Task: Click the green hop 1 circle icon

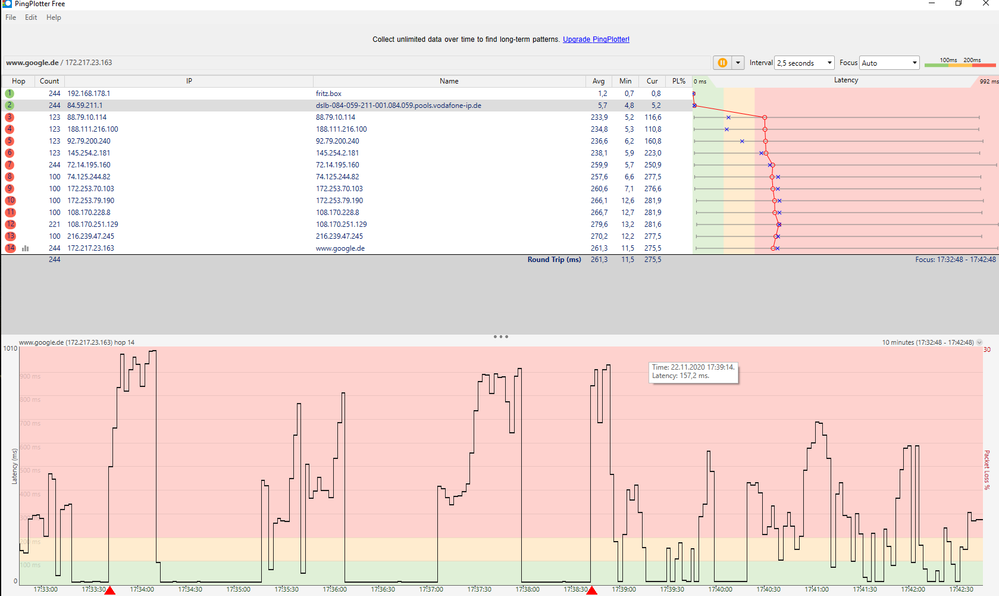Action: [9, 93]
